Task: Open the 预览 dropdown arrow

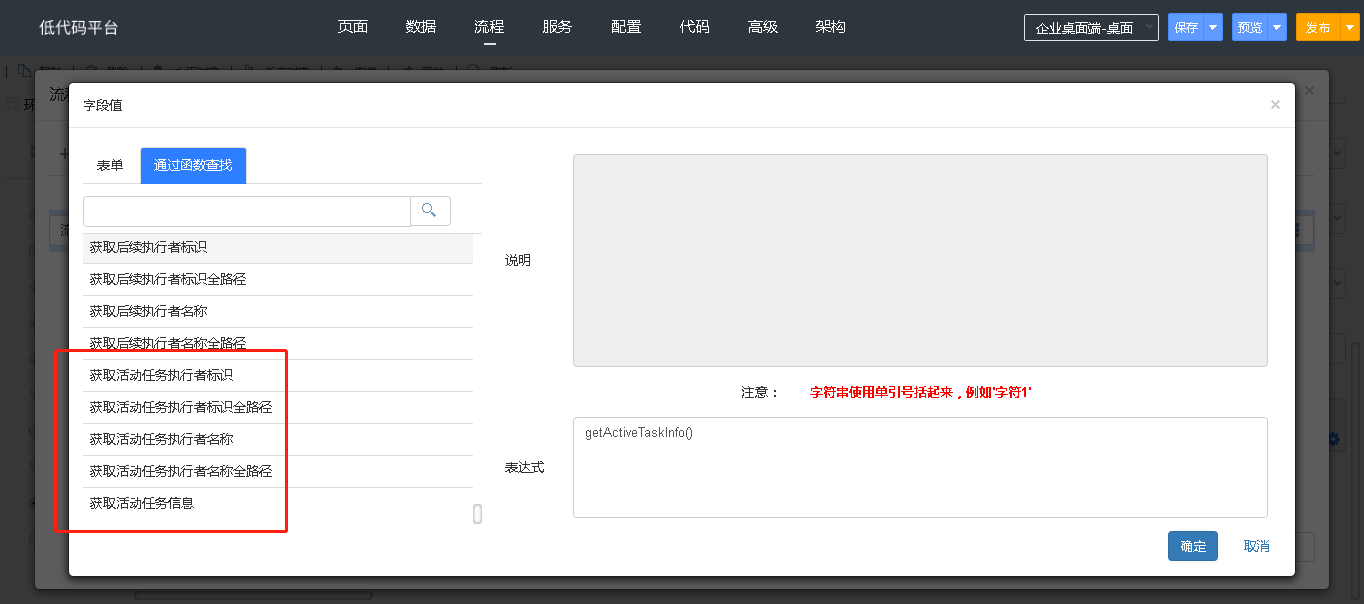Action: [1277, 28]
